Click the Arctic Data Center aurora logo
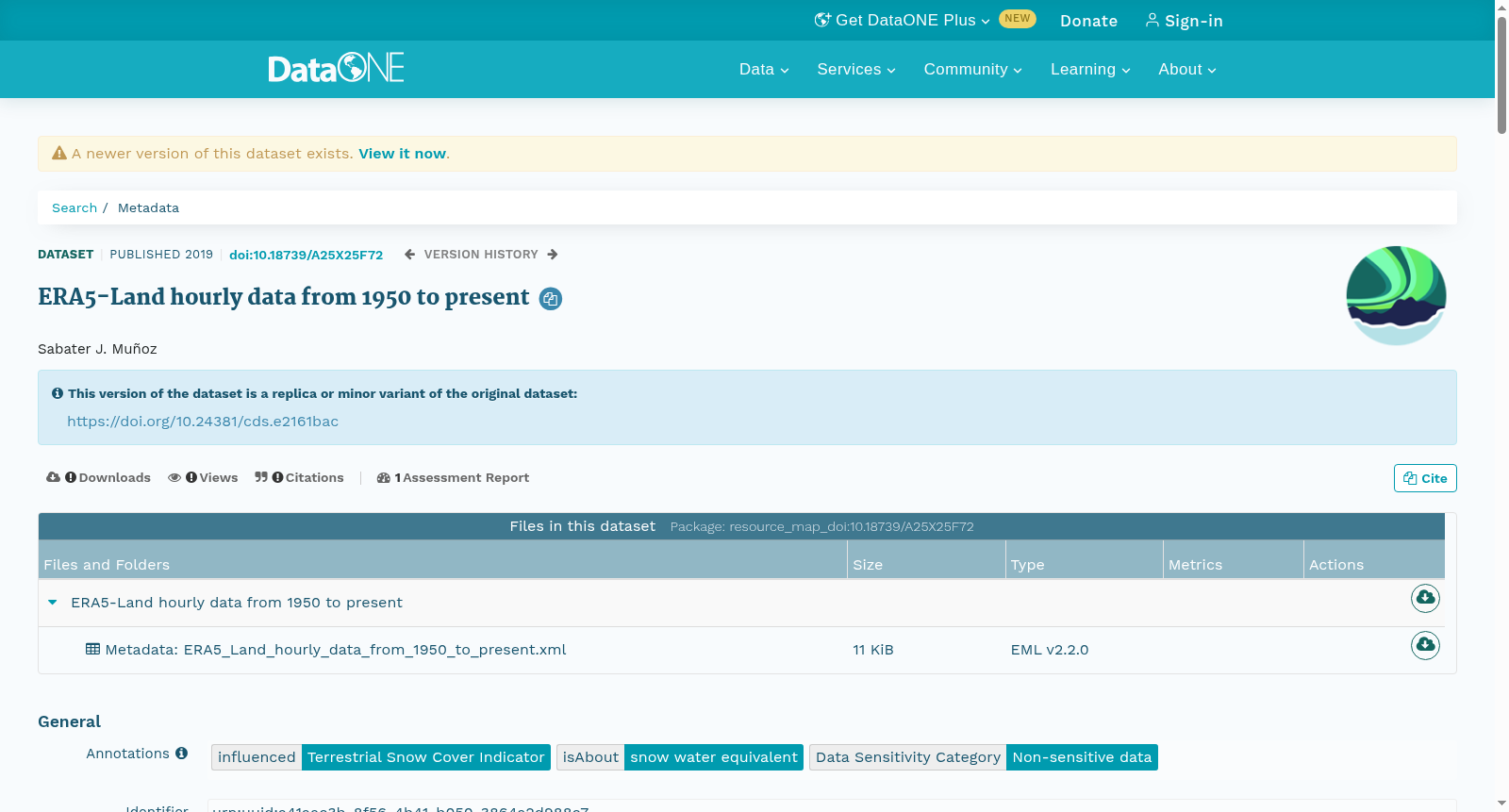 pyautogui.click(x=1396, y=295)
